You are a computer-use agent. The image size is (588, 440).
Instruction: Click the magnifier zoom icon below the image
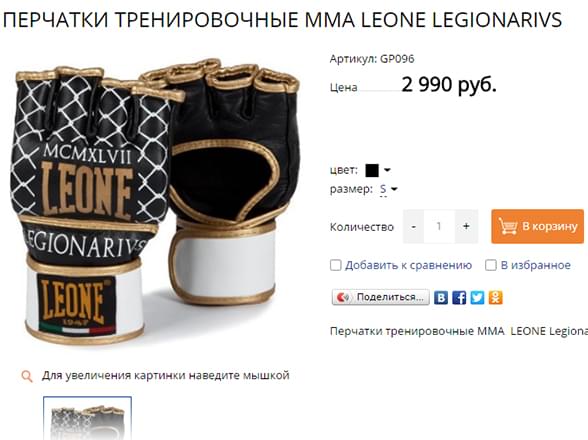coord(27,376)
